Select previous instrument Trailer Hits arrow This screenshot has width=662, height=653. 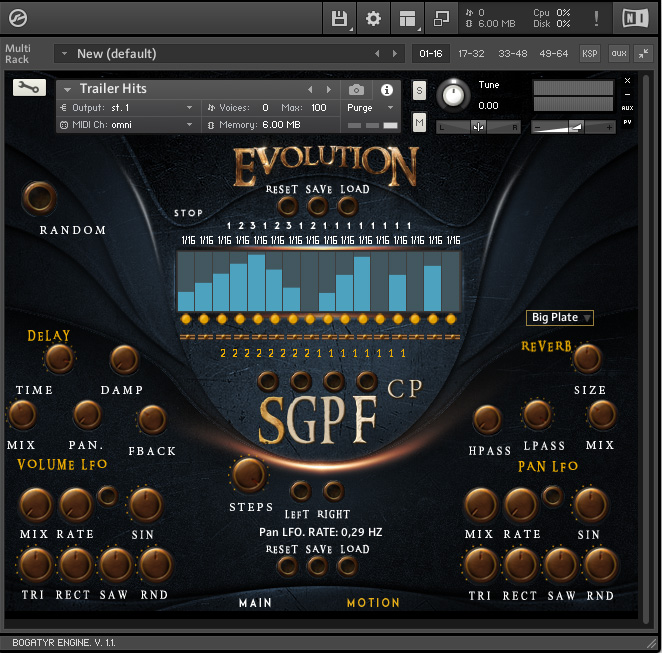click(310, 89)
